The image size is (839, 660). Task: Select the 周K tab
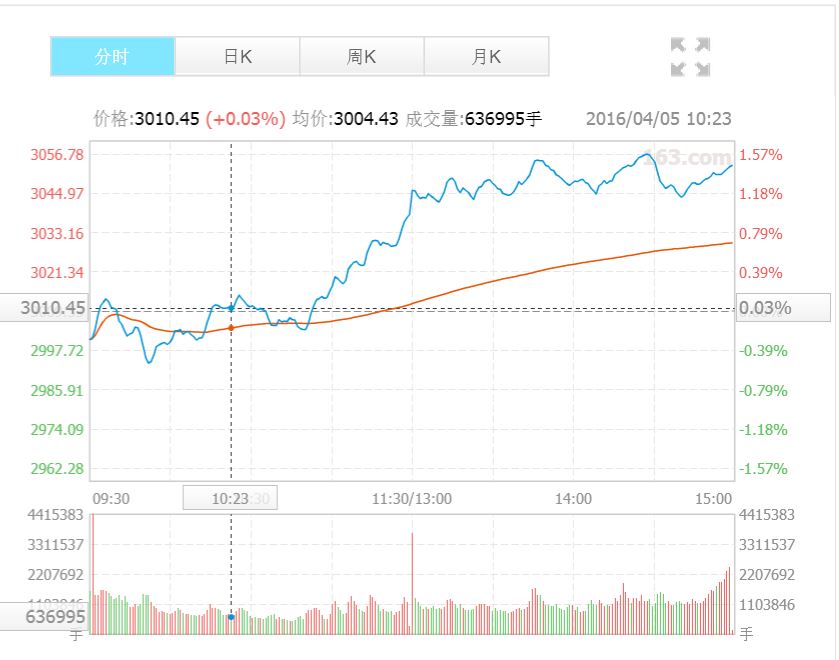(361, 57)
